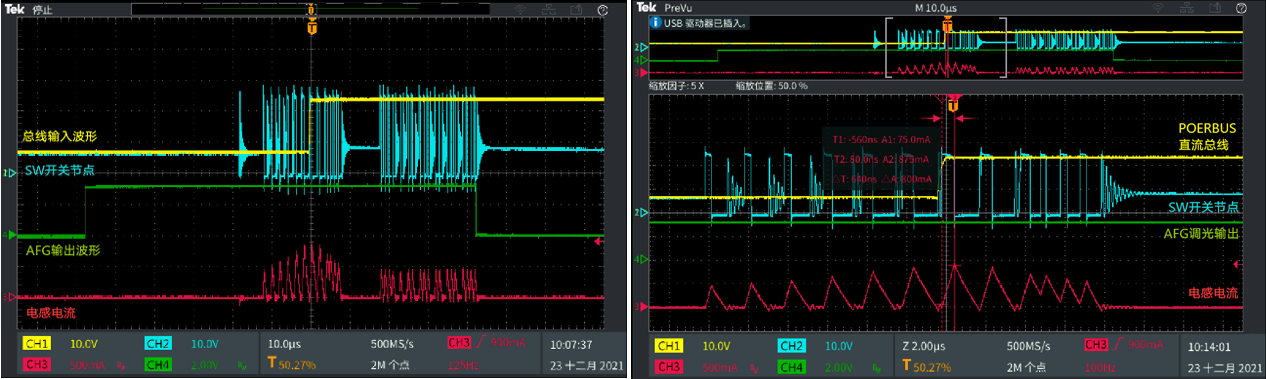Viewport: 1266px width, 379px height.
Task: Click the zoom window bracket in overview
Action: click(945, 47)
